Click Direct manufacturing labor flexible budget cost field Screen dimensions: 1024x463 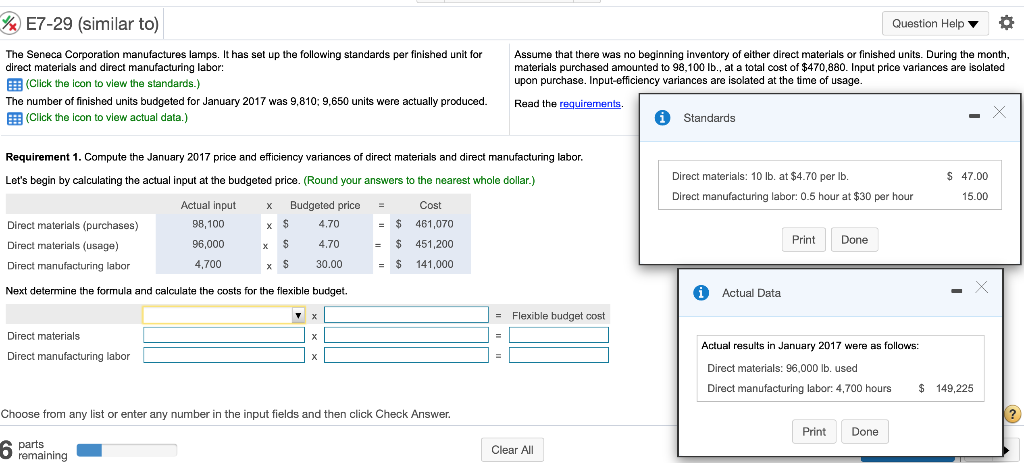[x=559, y=356]
